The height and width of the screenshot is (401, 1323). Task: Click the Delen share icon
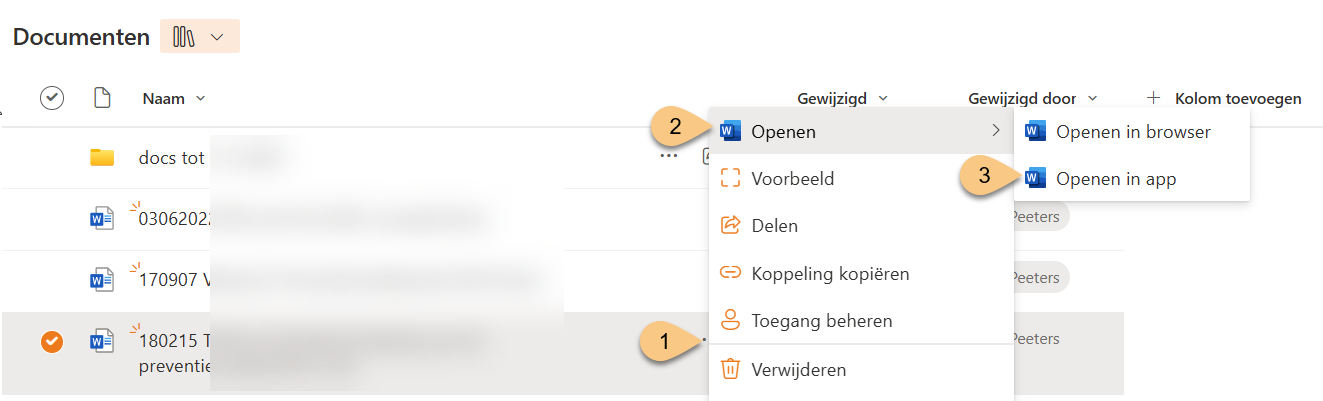(x=731, y=225)
